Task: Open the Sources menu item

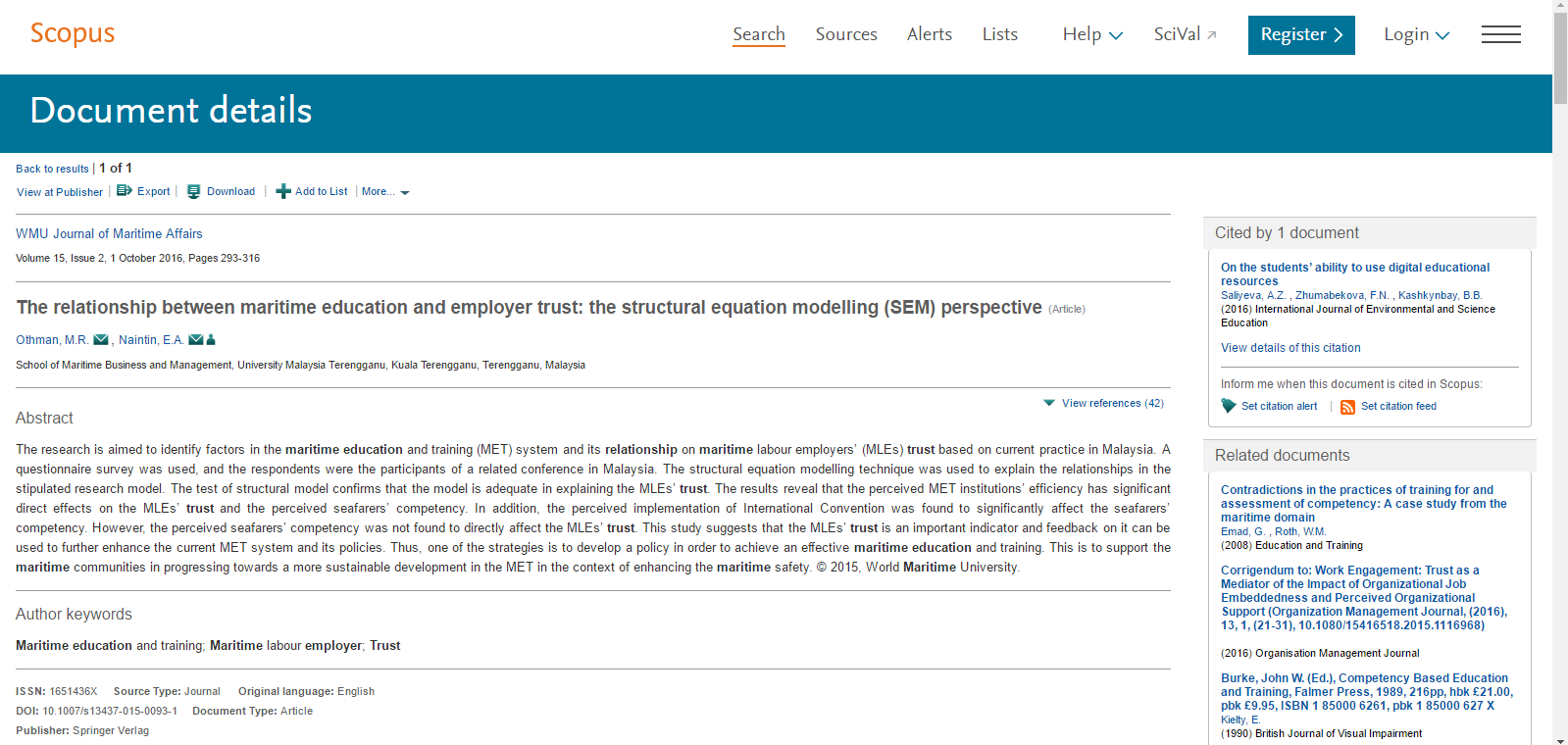Action: click(846, 34)
